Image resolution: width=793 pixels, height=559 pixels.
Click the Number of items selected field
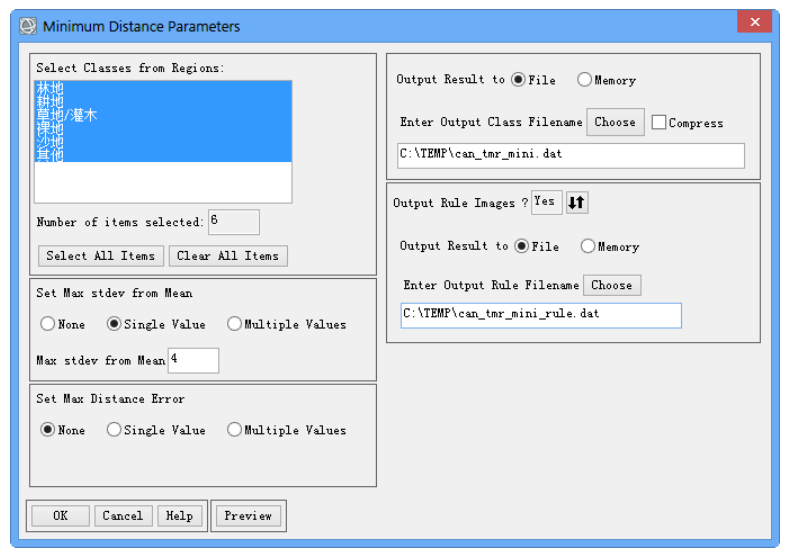pos(234,222)
